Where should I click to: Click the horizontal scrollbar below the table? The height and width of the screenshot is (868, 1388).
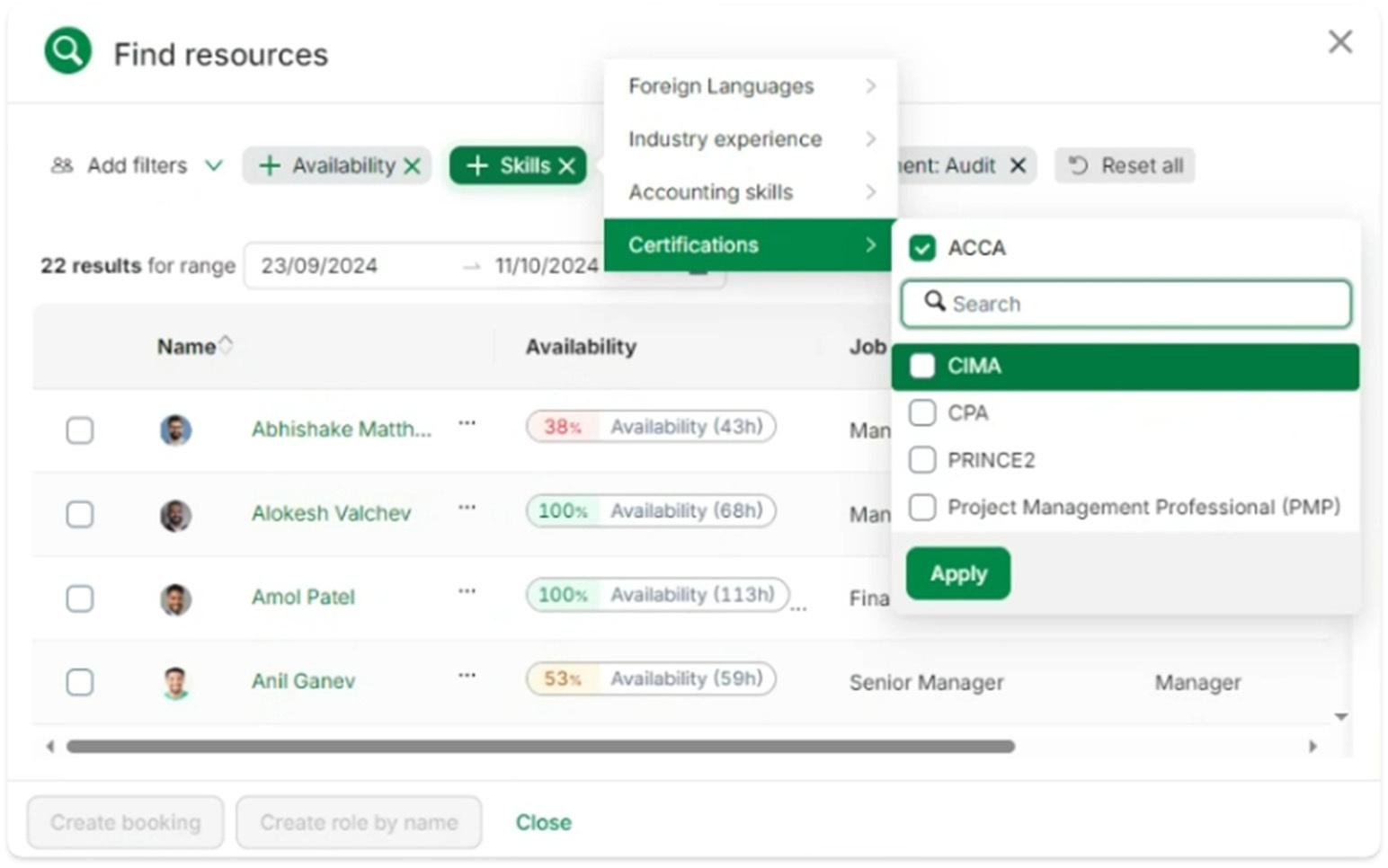tap(539, 746)
